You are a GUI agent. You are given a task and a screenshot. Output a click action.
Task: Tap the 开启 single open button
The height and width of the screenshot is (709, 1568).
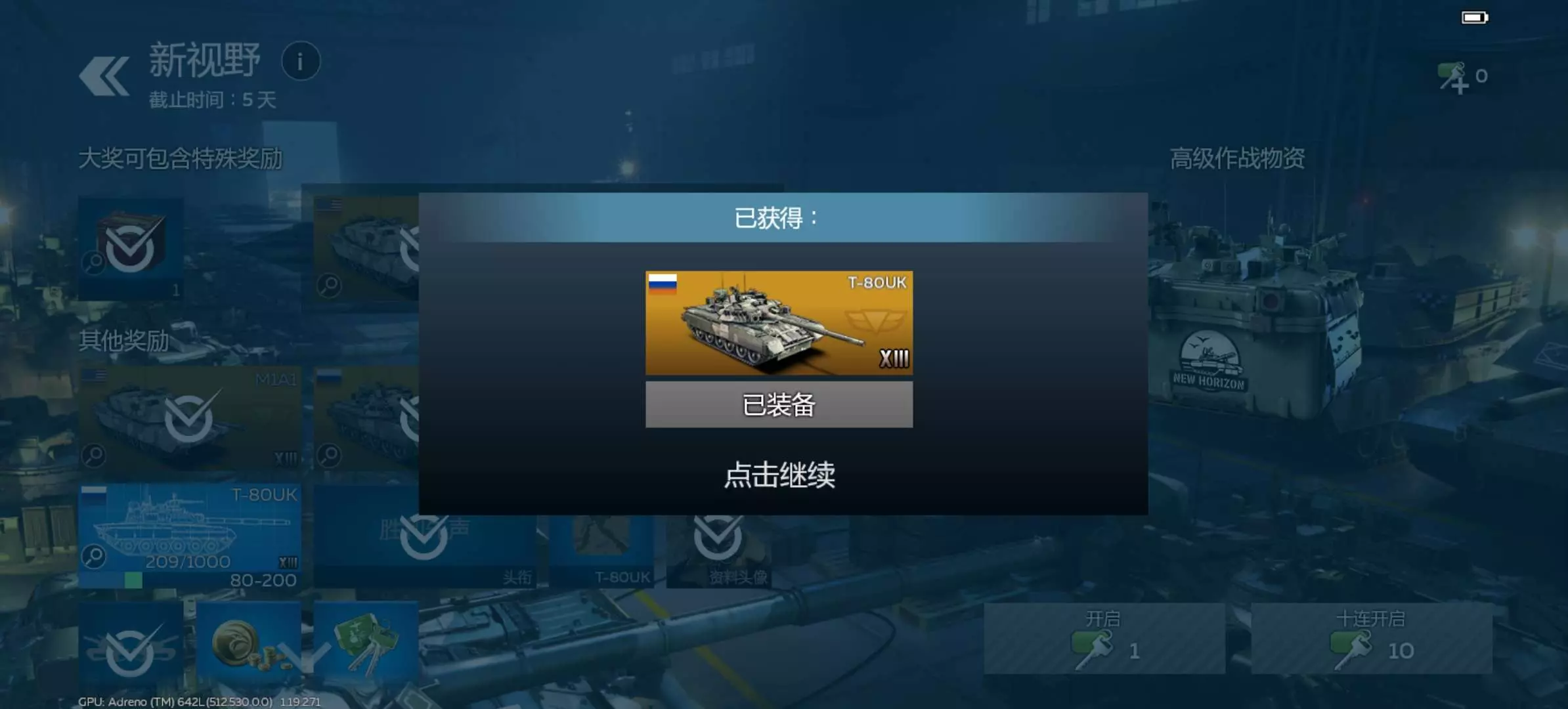click(1104, 638)
